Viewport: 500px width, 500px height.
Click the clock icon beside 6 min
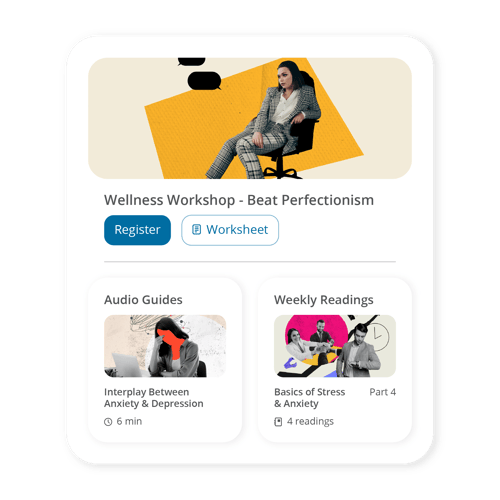click(108, 422)
